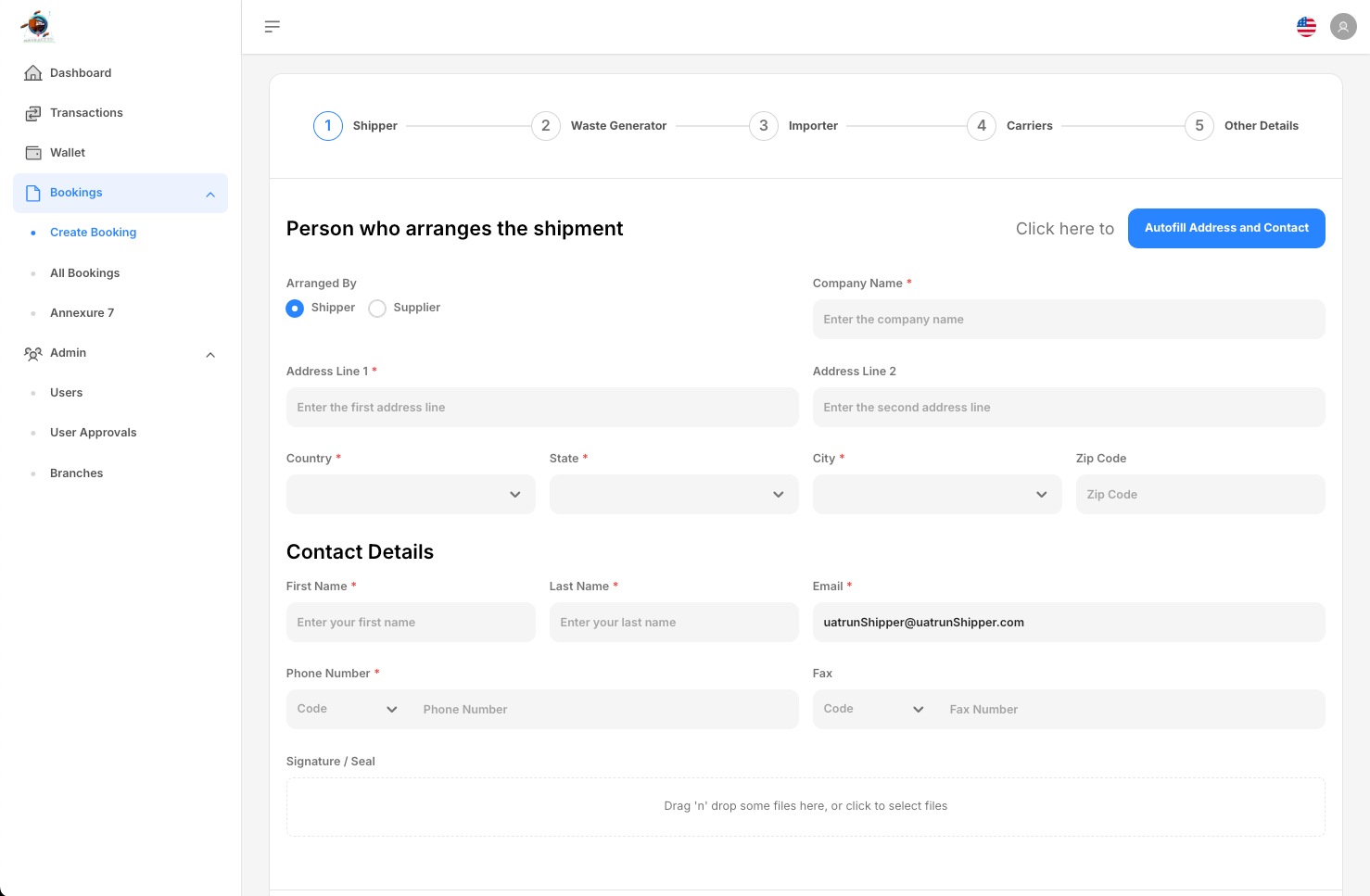
Task: Open User Approvals under Admin
Action: [93, 433]
